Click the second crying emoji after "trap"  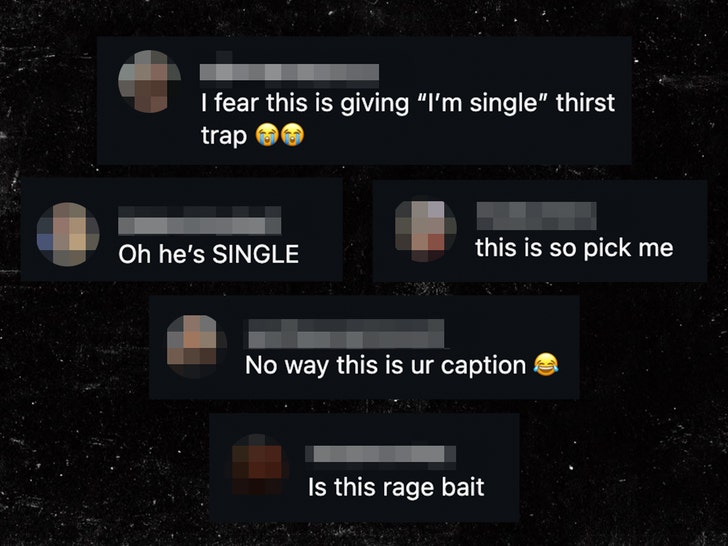[292, 135]
